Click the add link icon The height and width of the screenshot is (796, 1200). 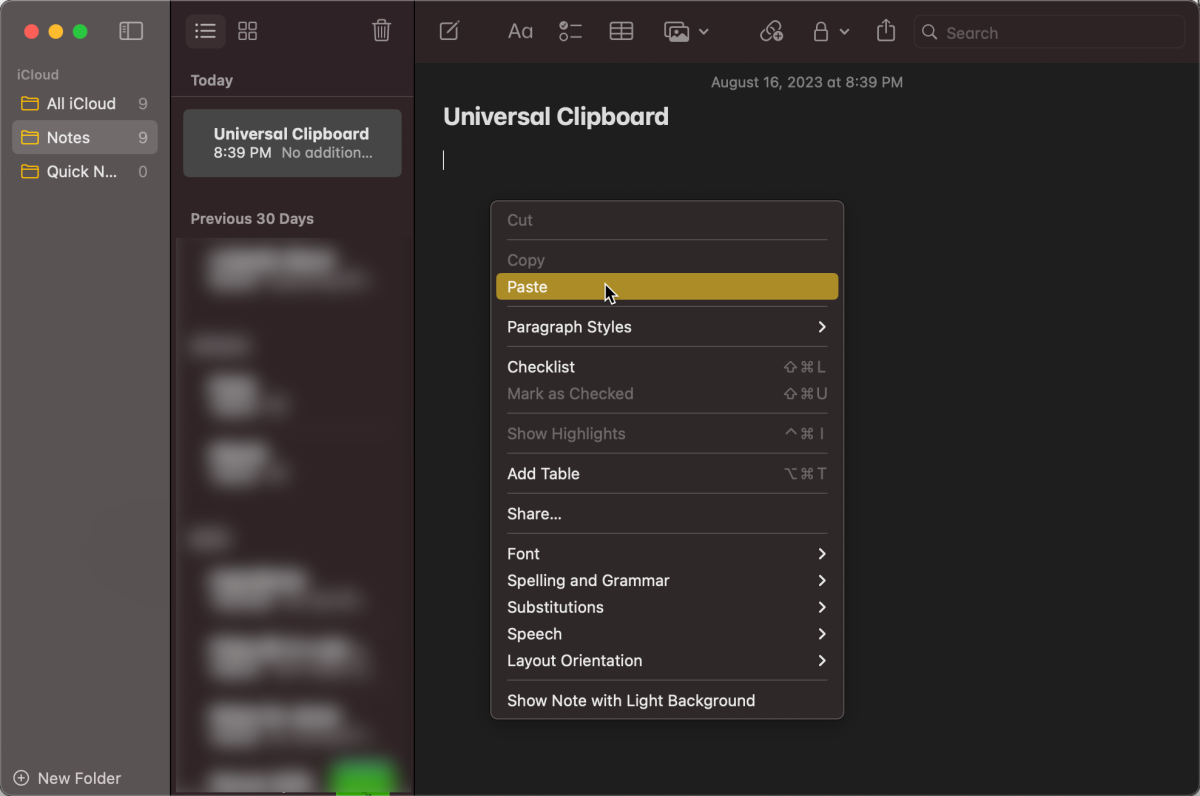tap(771, 31)
